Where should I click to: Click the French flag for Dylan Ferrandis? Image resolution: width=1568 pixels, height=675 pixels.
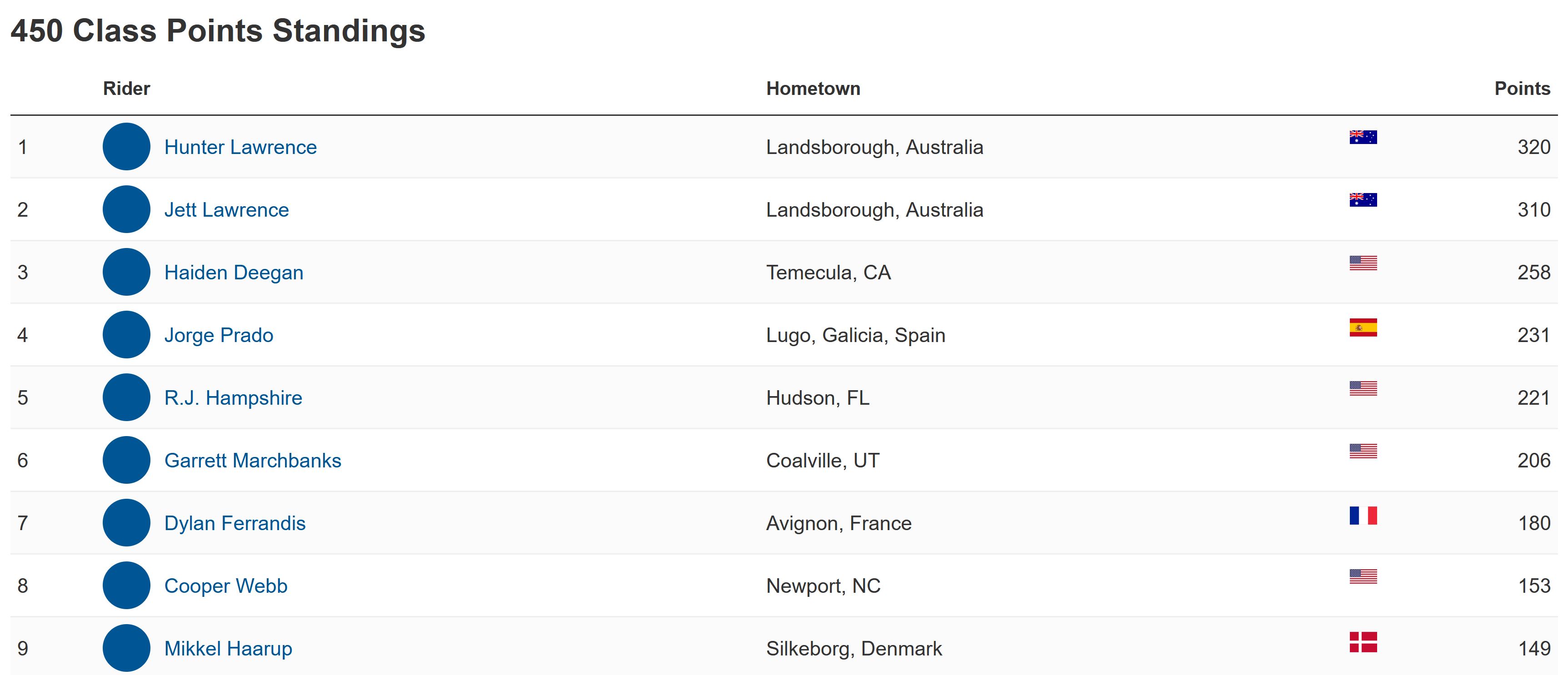(1363, 515)
